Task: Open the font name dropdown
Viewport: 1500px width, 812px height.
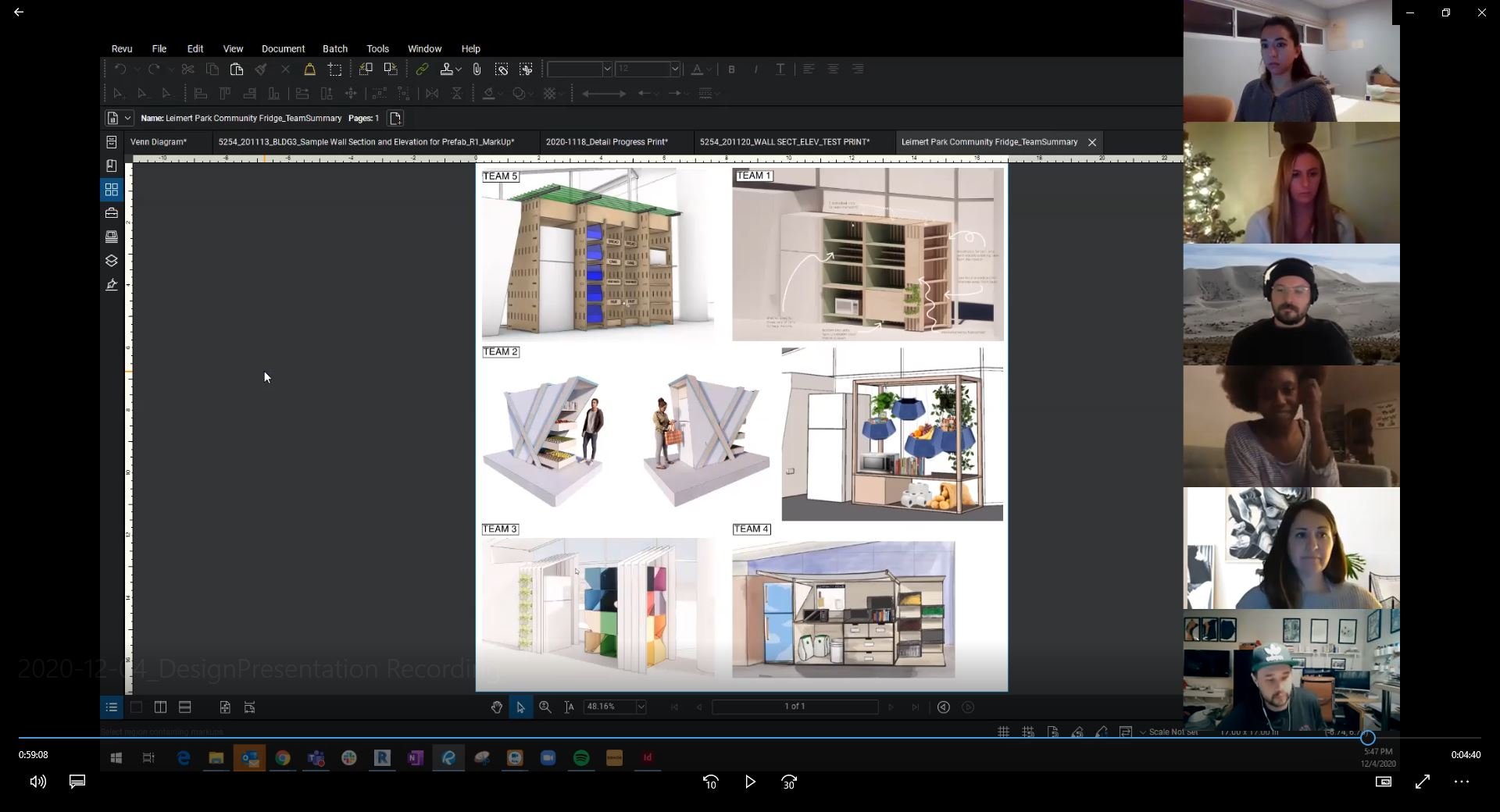Action: point(606,69)
